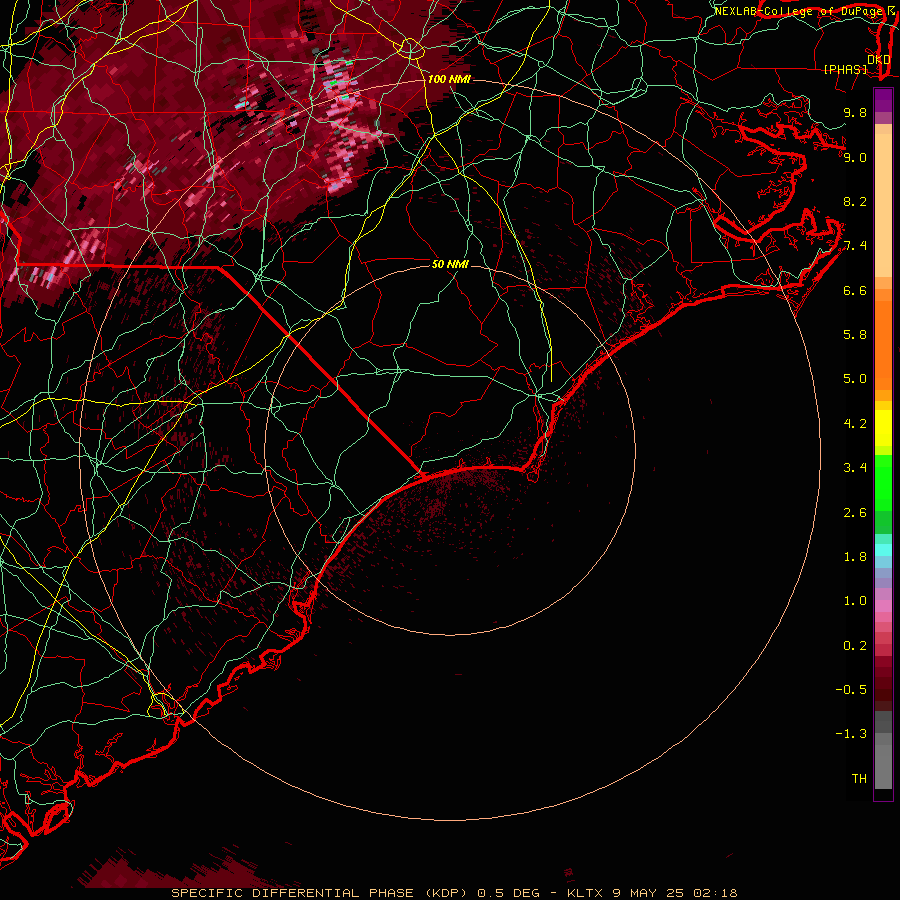900x900 pixels.
Task: Click the TH threshold label
Action: [859, 779]
